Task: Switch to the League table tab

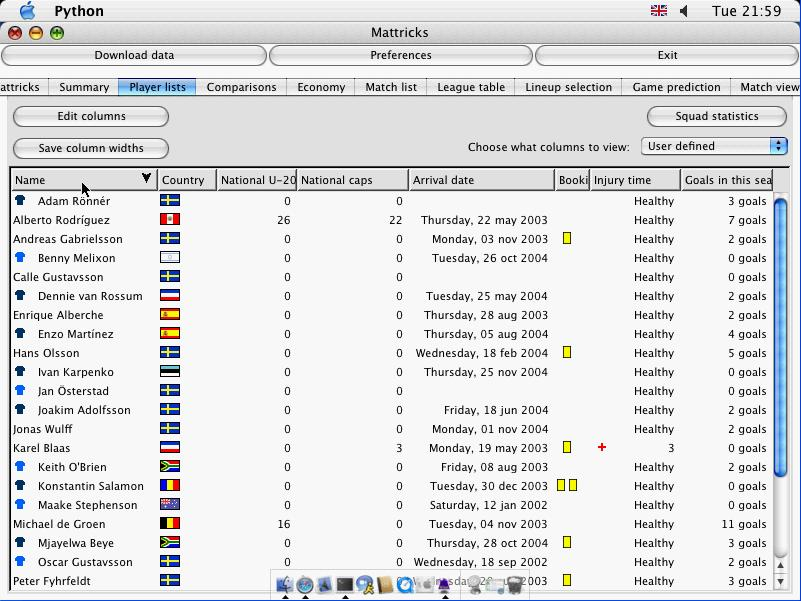Action: [x=471, y=87]
